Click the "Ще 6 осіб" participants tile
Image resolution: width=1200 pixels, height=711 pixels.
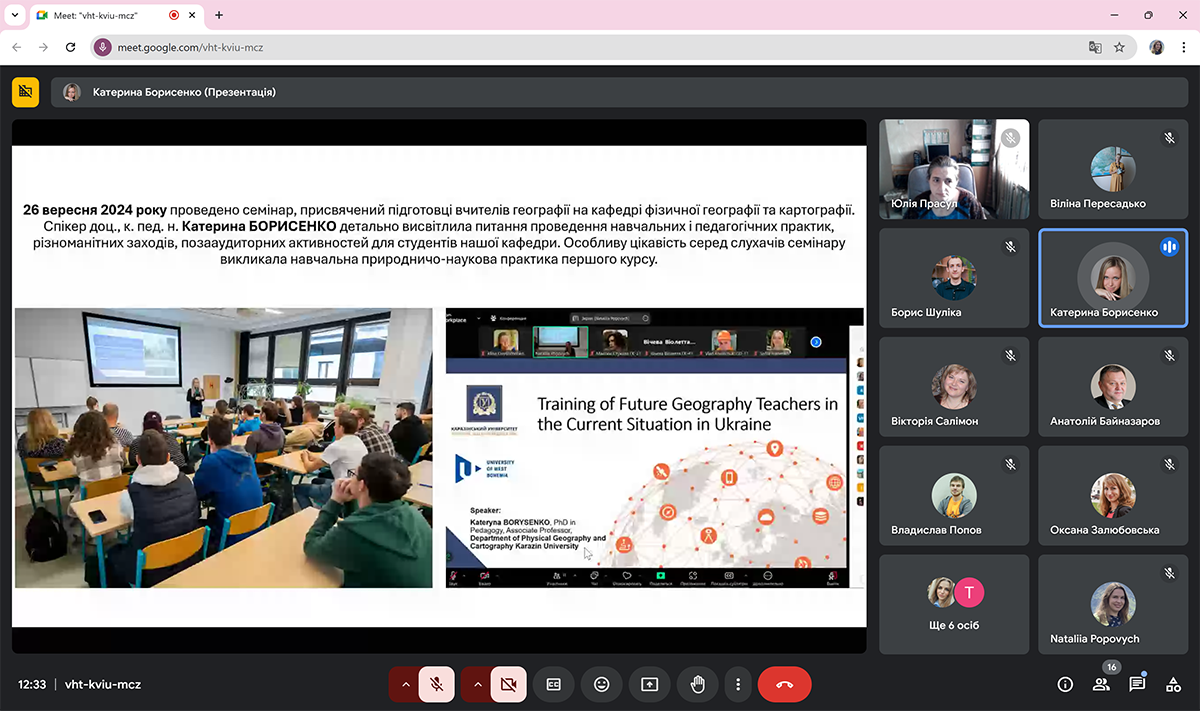click(953, 604)
